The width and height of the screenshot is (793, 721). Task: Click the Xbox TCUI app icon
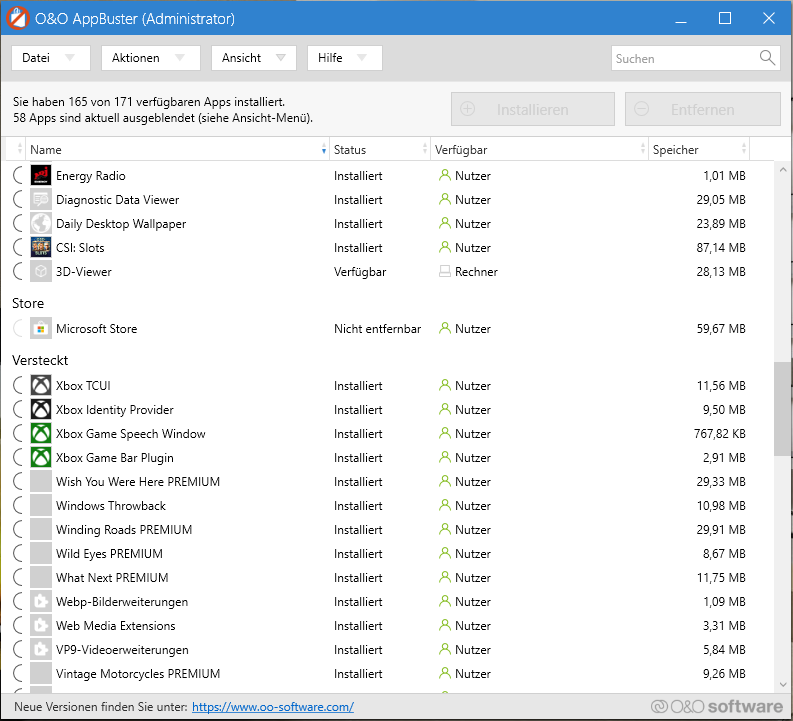(x=41, y=386)
